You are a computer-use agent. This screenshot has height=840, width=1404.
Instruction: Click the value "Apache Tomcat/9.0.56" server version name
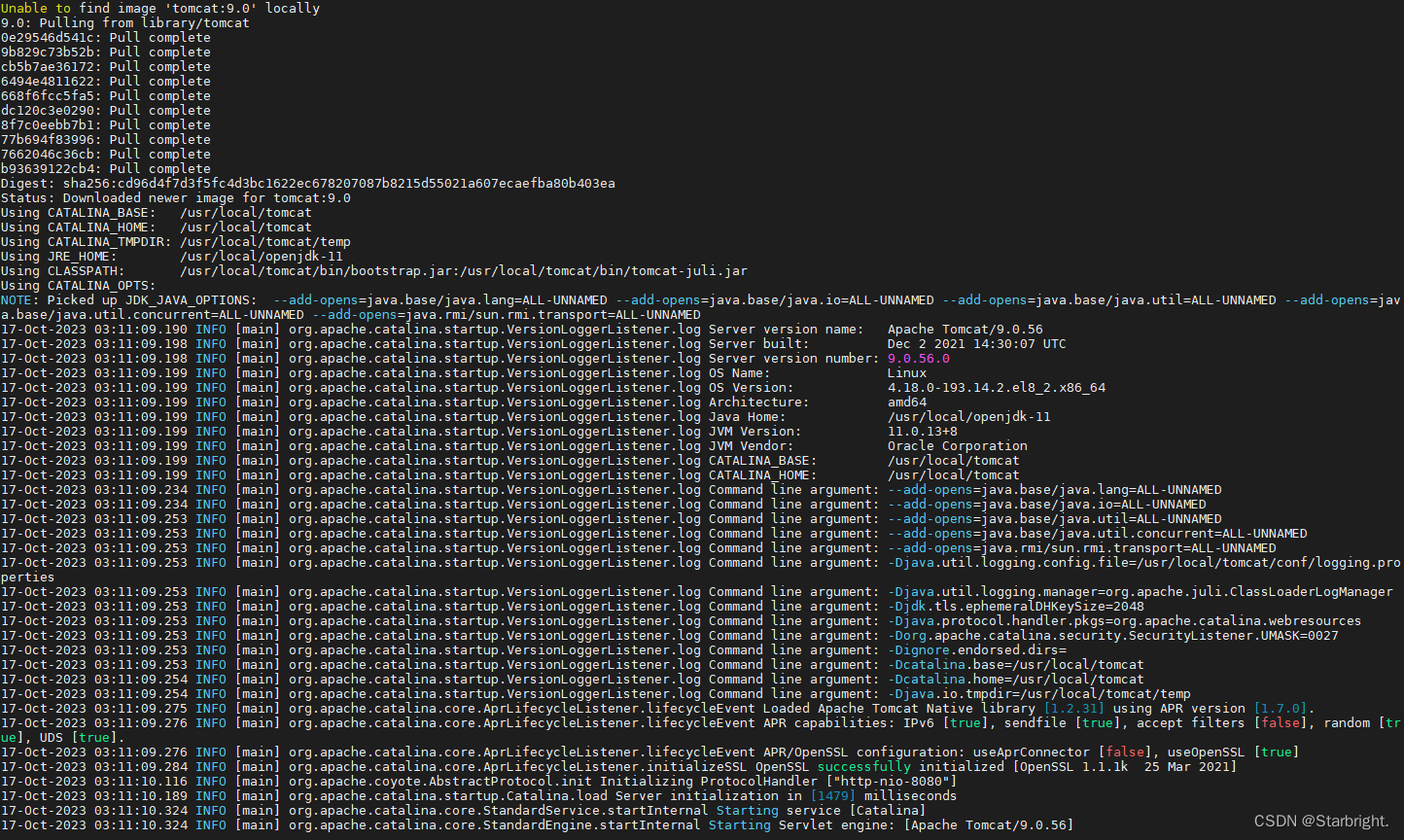coord(965,329)
